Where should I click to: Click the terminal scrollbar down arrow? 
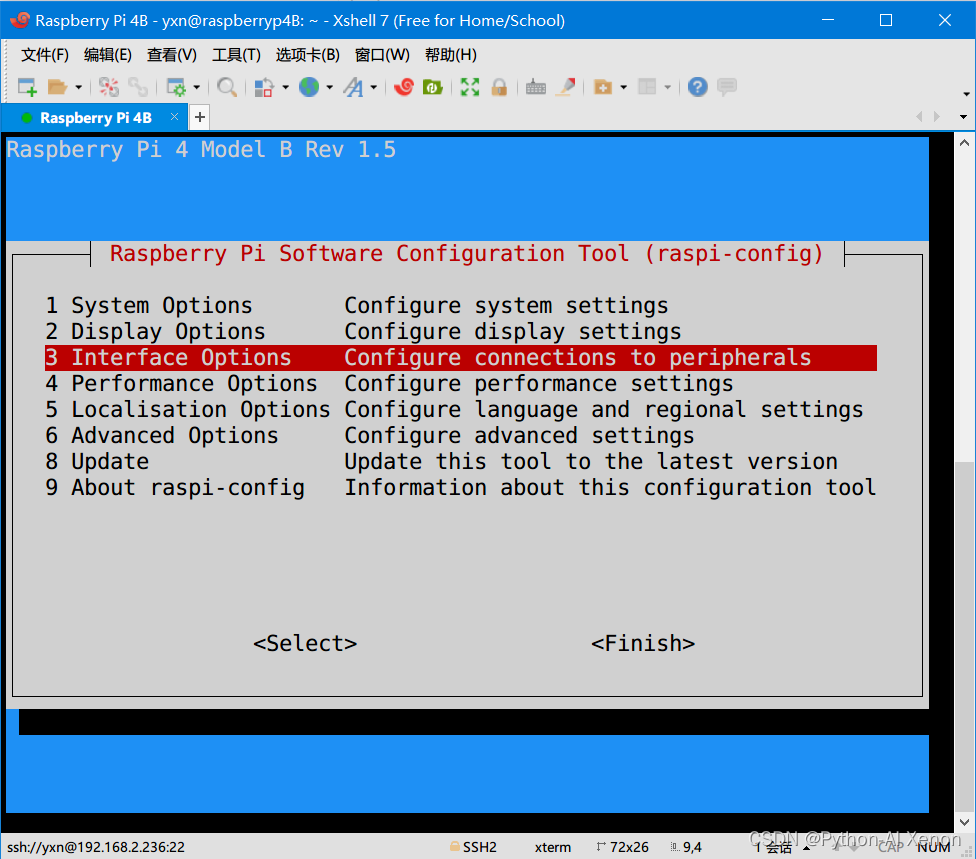click(x=964, y=822)
